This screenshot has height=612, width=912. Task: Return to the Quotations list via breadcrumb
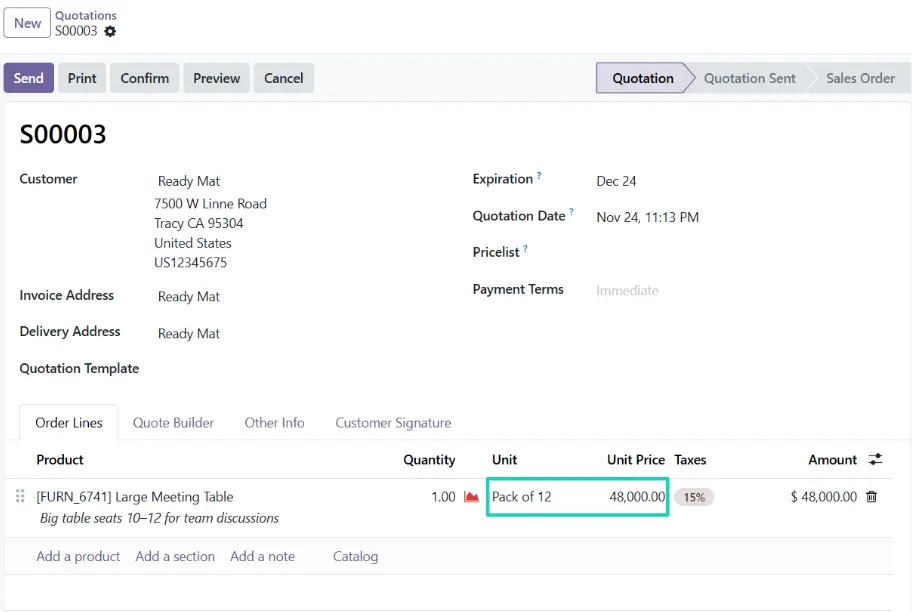coord(86,15)
